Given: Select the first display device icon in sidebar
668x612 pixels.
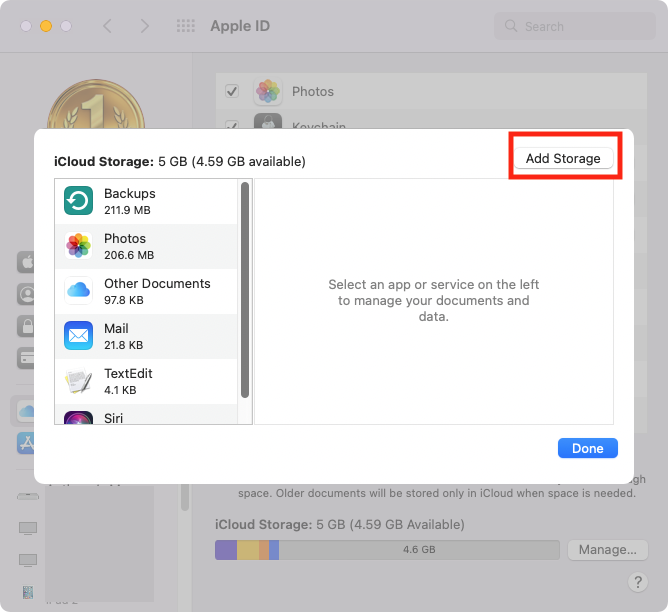Looking at the screenshot, I should 28,529.
